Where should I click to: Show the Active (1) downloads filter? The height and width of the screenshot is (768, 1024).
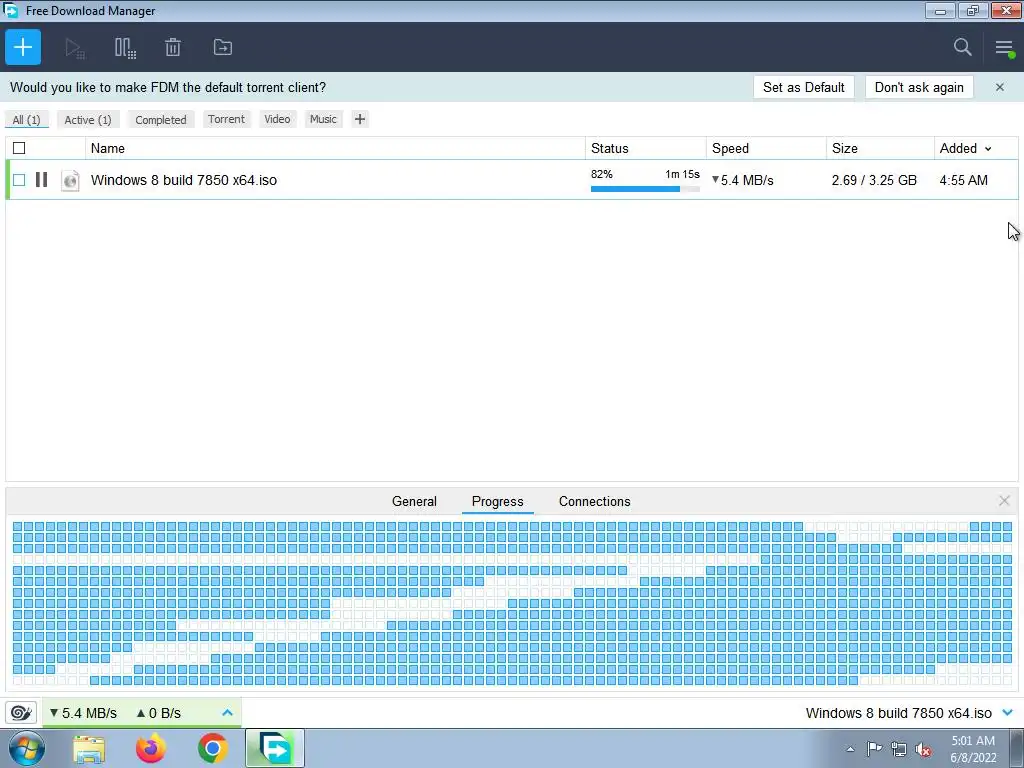point(88,120)
